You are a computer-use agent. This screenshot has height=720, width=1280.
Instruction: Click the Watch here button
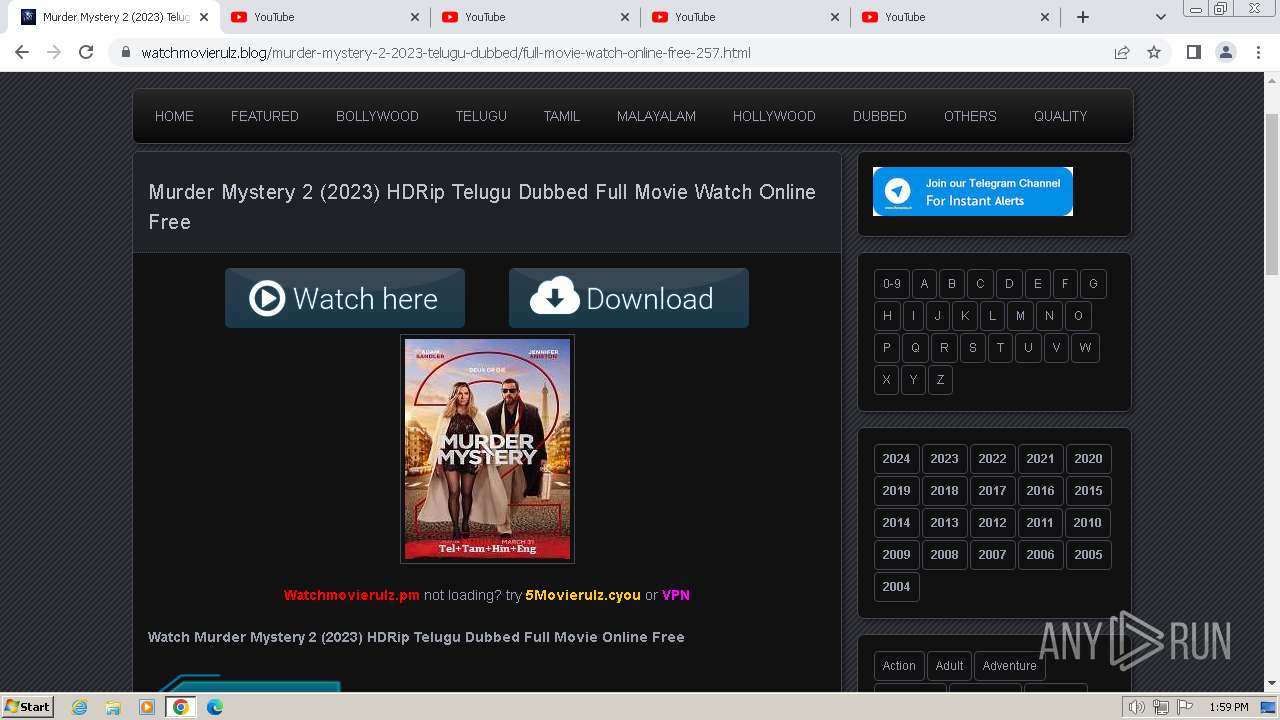point(345,298)
